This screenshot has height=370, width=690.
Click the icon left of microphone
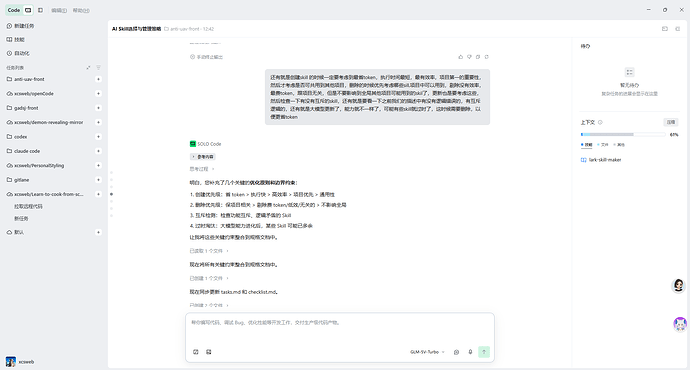456,352
